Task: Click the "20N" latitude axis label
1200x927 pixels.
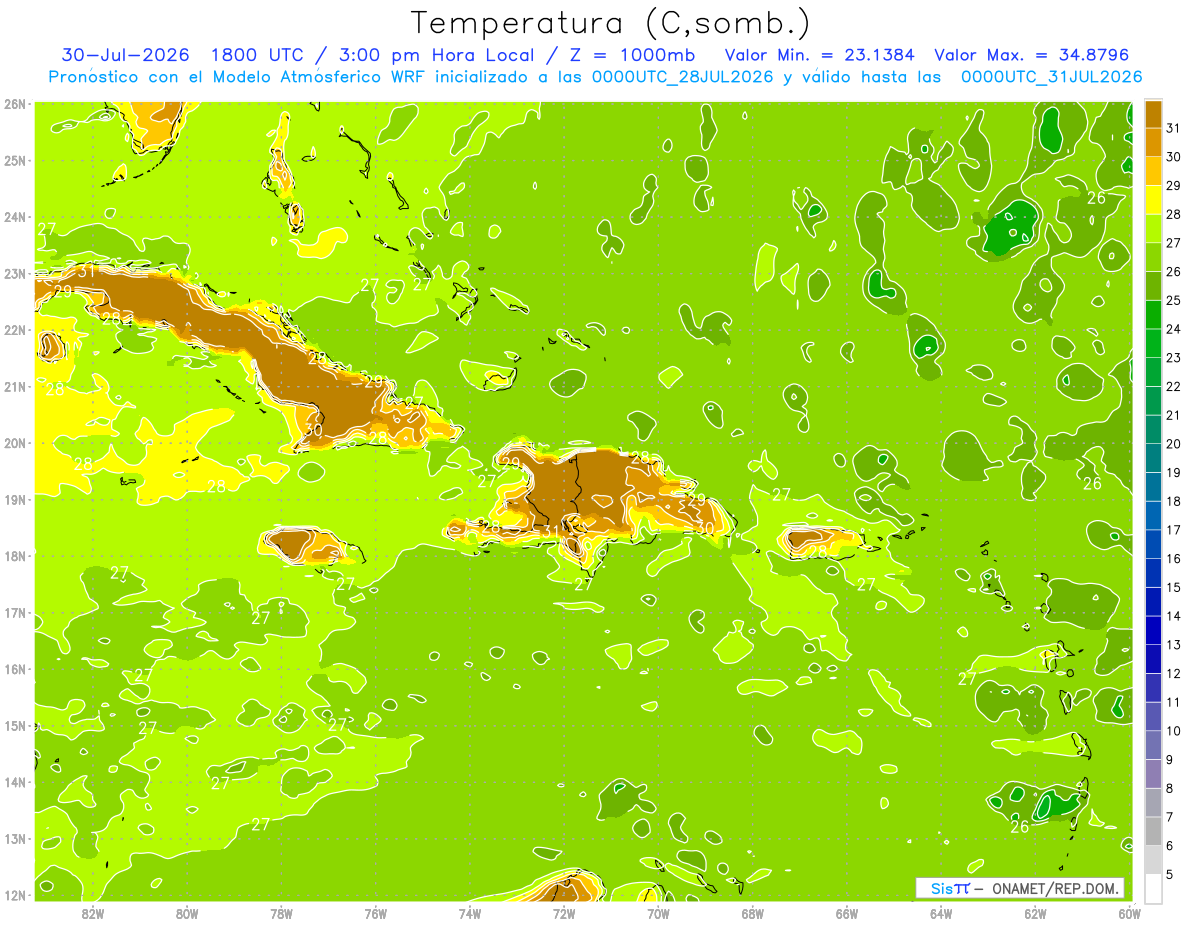Action: 14,443
